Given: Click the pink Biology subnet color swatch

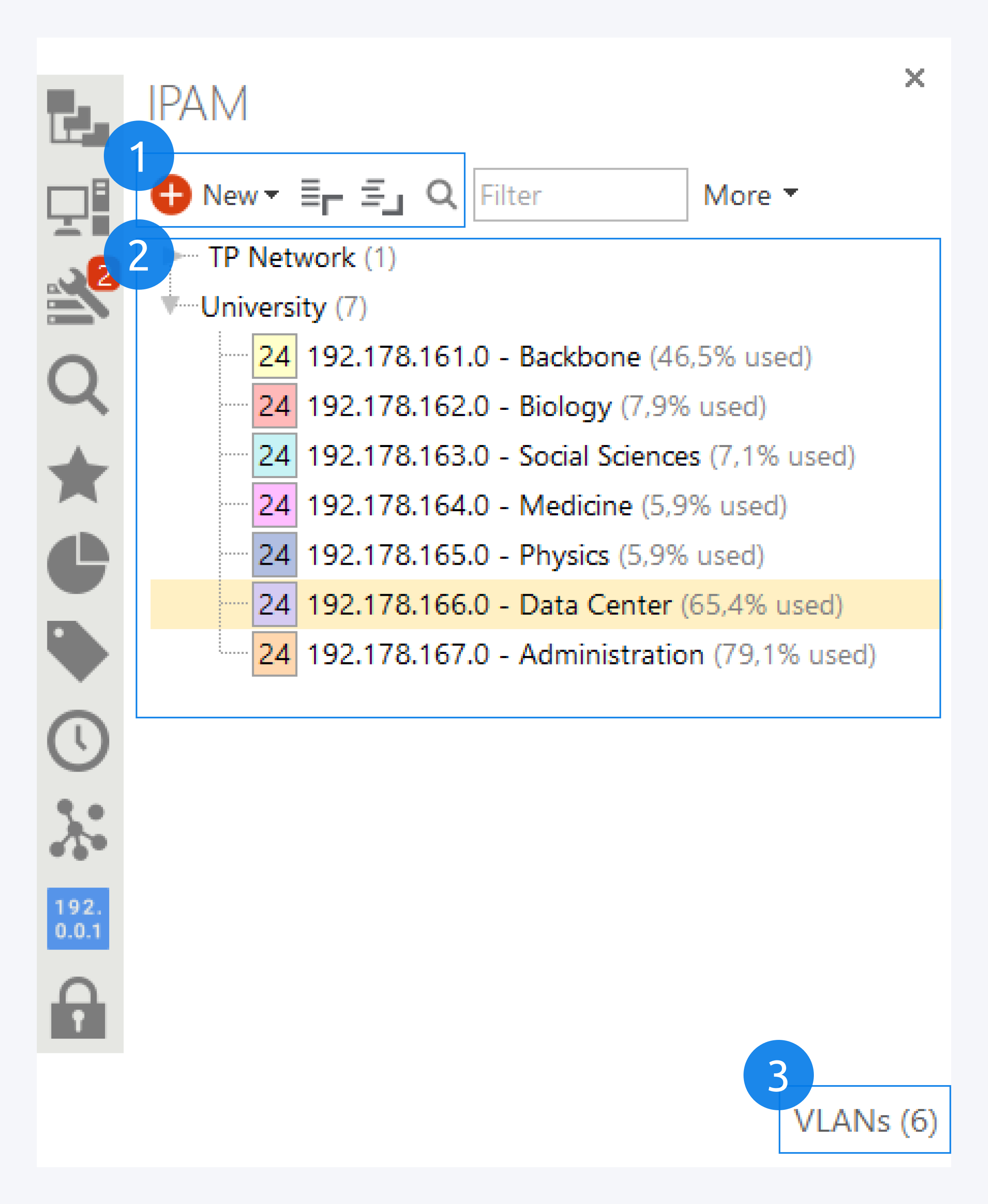Looking at the screenshot, I should point(274,406).
